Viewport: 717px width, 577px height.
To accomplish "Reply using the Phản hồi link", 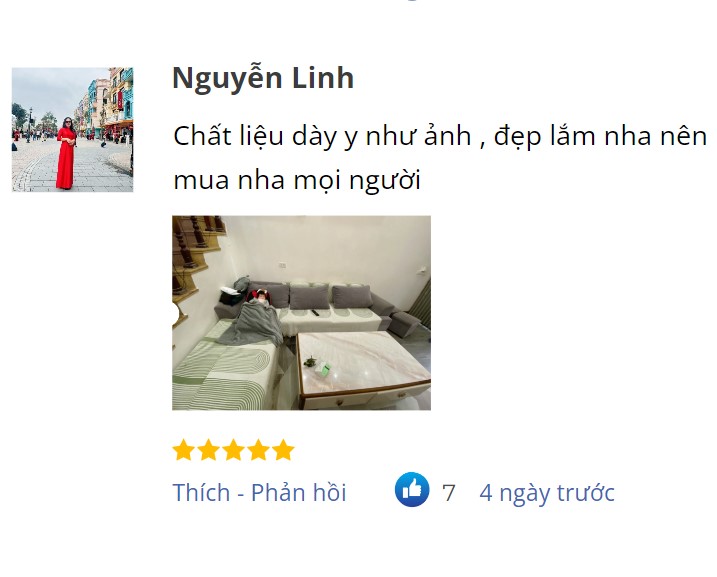I will [x=299, y=492].
